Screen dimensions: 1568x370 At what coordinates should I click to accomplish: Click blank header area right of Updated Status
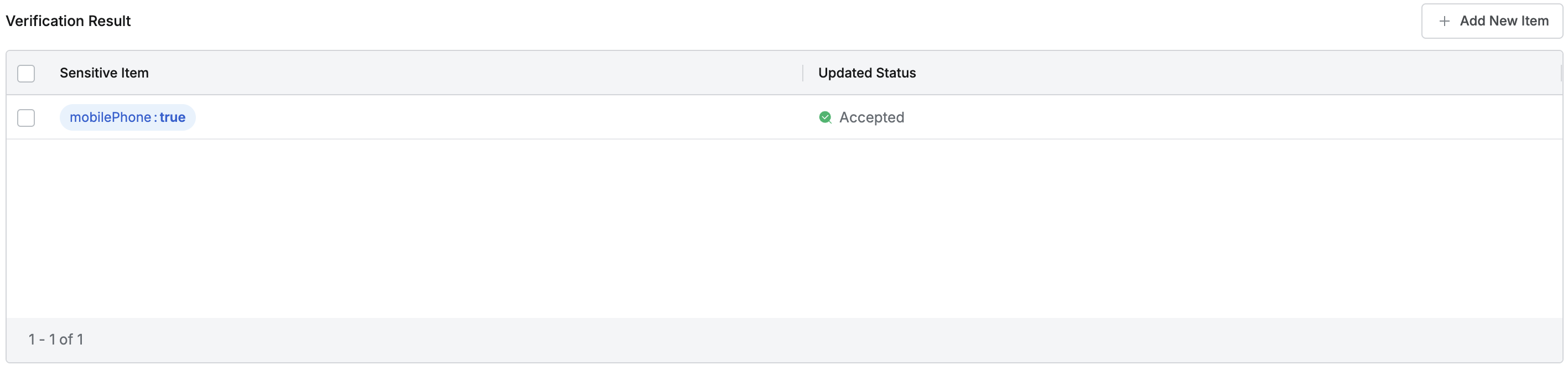[1217, 73]
